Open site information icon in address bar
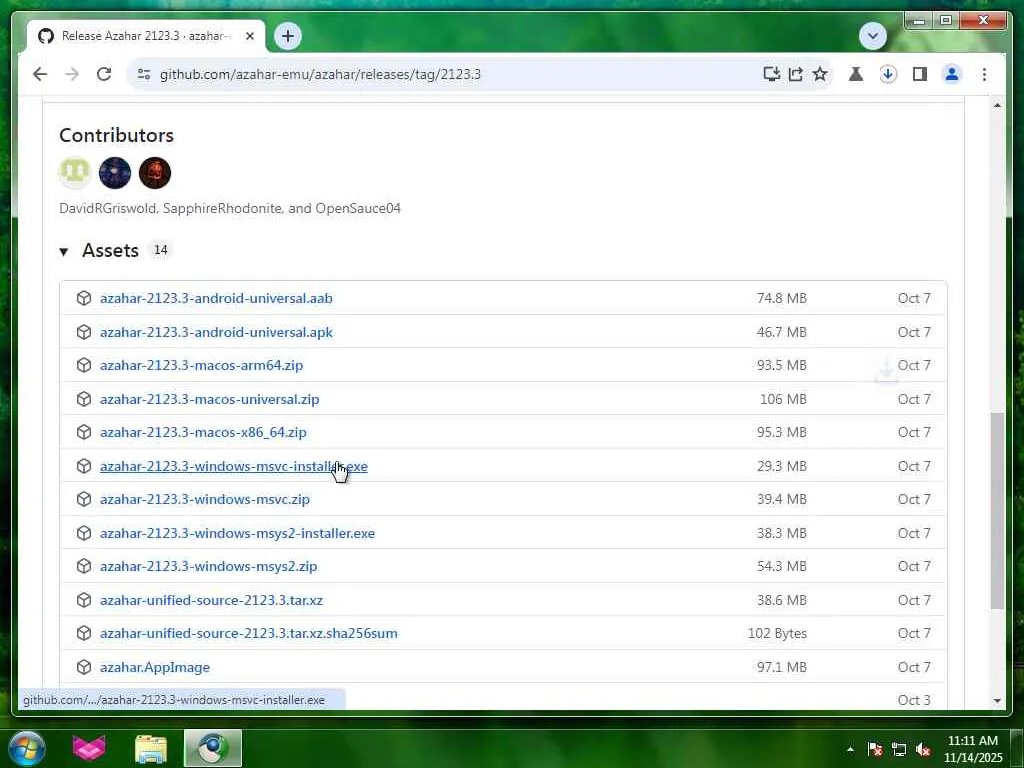This screenshot has height=768, width=1024. click(x=144, y=74)
